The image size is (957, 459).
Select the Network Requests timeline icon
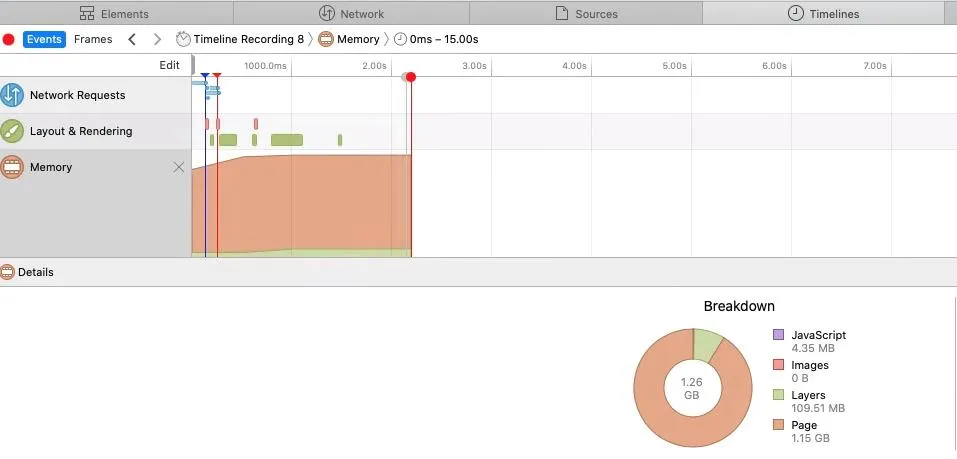[x=12, y=95]
